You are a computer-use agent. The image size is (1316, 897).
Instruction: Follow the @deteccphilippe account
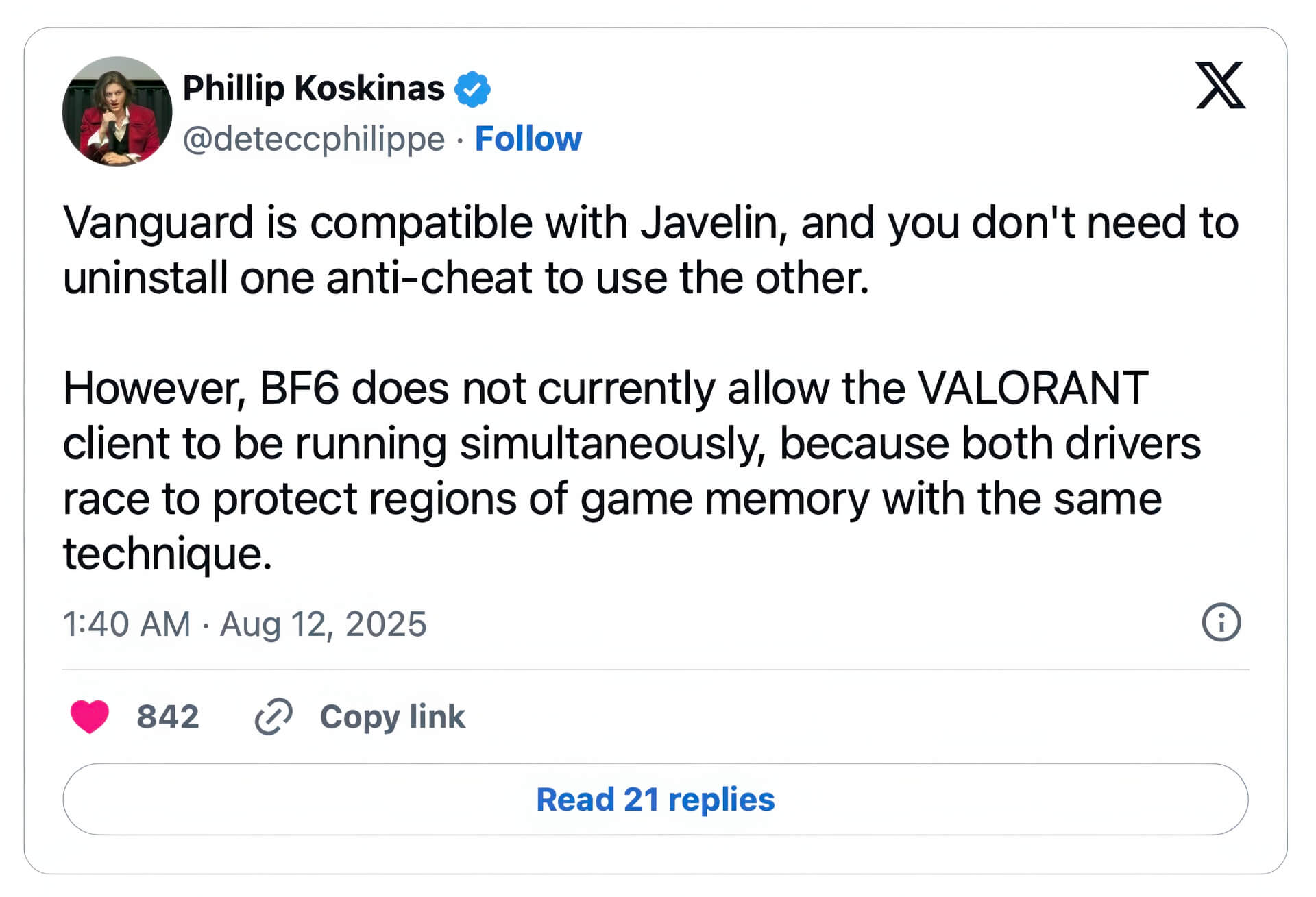coord(528,139)
